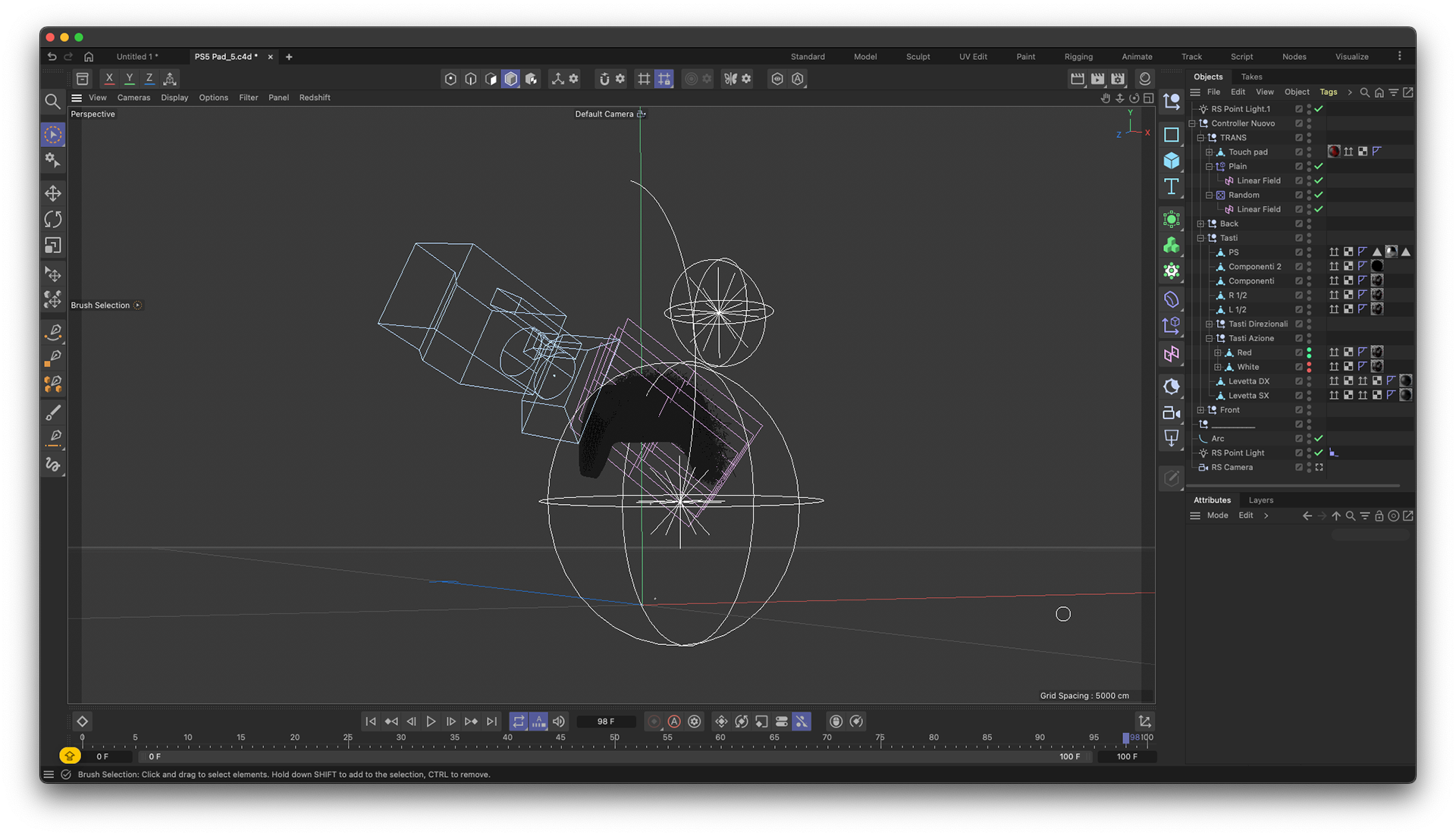Collapse the Tasti Azione group
The image size is (1456, 836).
[1210, 339]
